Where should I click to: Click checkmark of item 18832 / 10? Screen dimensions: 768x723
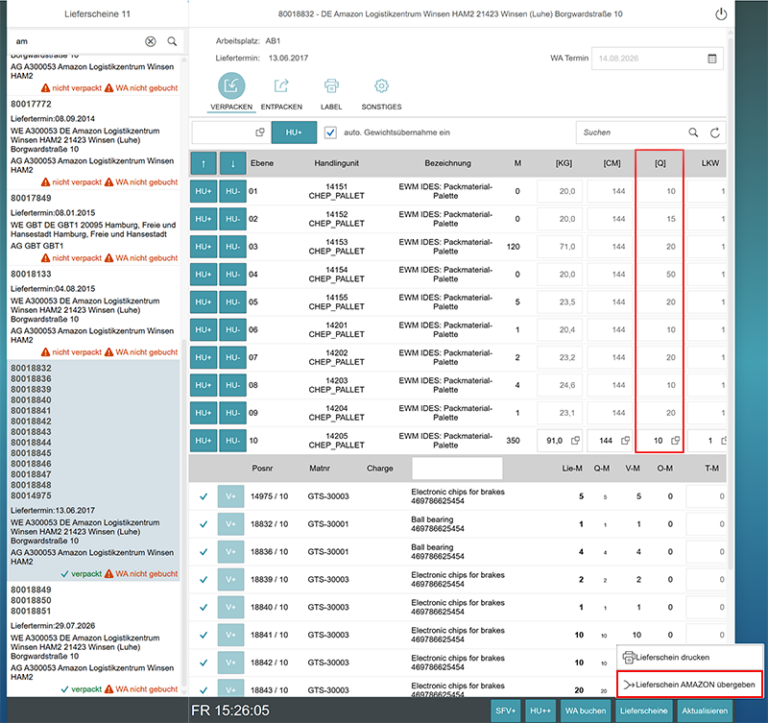203,524
